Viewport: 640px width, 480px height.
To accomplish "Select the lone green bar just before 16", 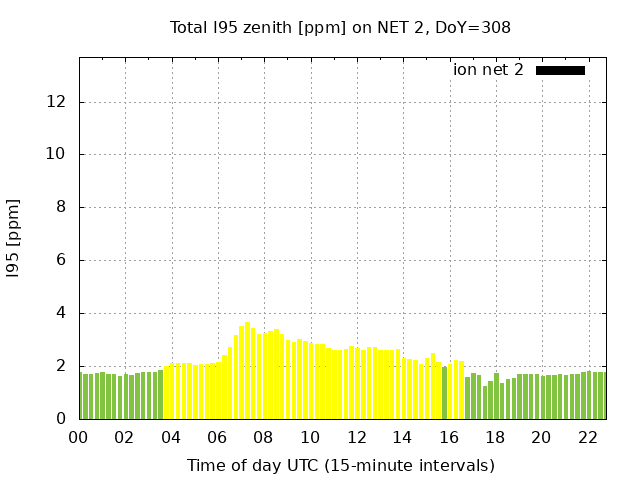I will pyautogui.click(x=444, y=393).
